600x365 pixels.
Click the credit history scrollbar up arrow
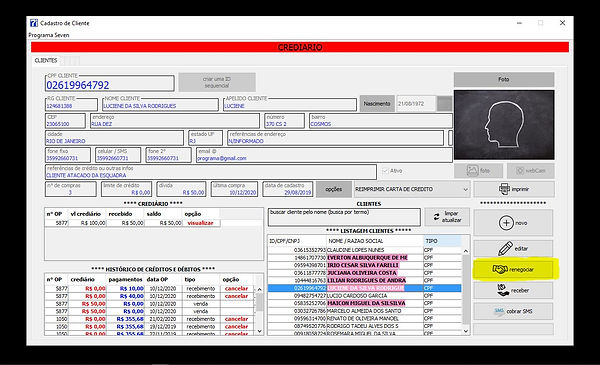(x=259, y=289)
